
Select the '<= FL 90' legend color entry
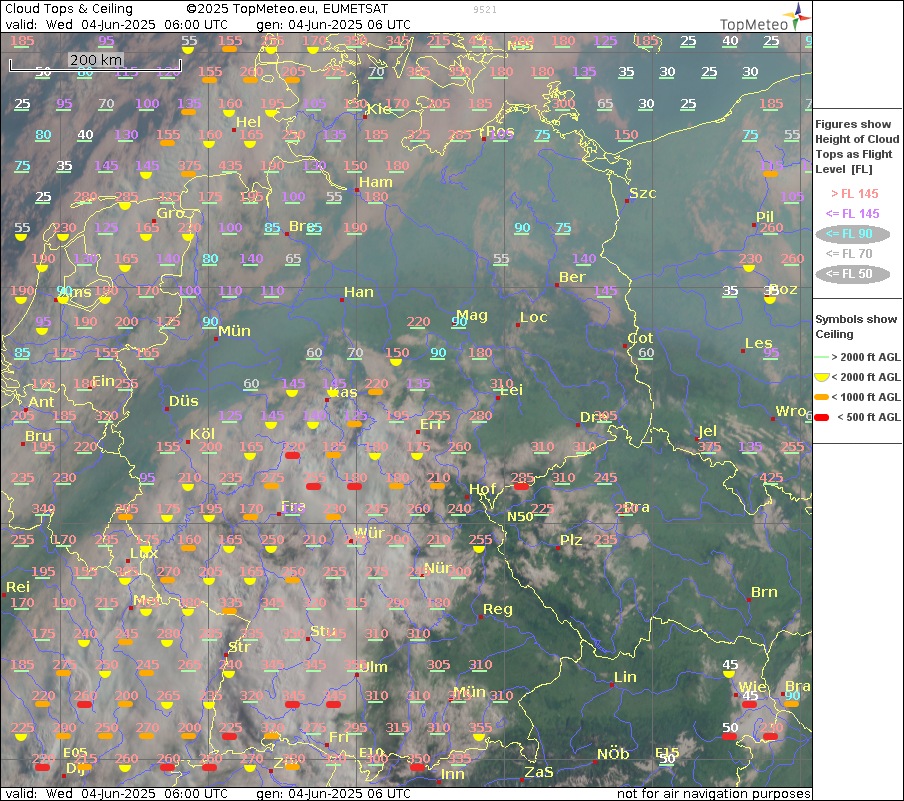pyautogui.click(x=852, y=234)
